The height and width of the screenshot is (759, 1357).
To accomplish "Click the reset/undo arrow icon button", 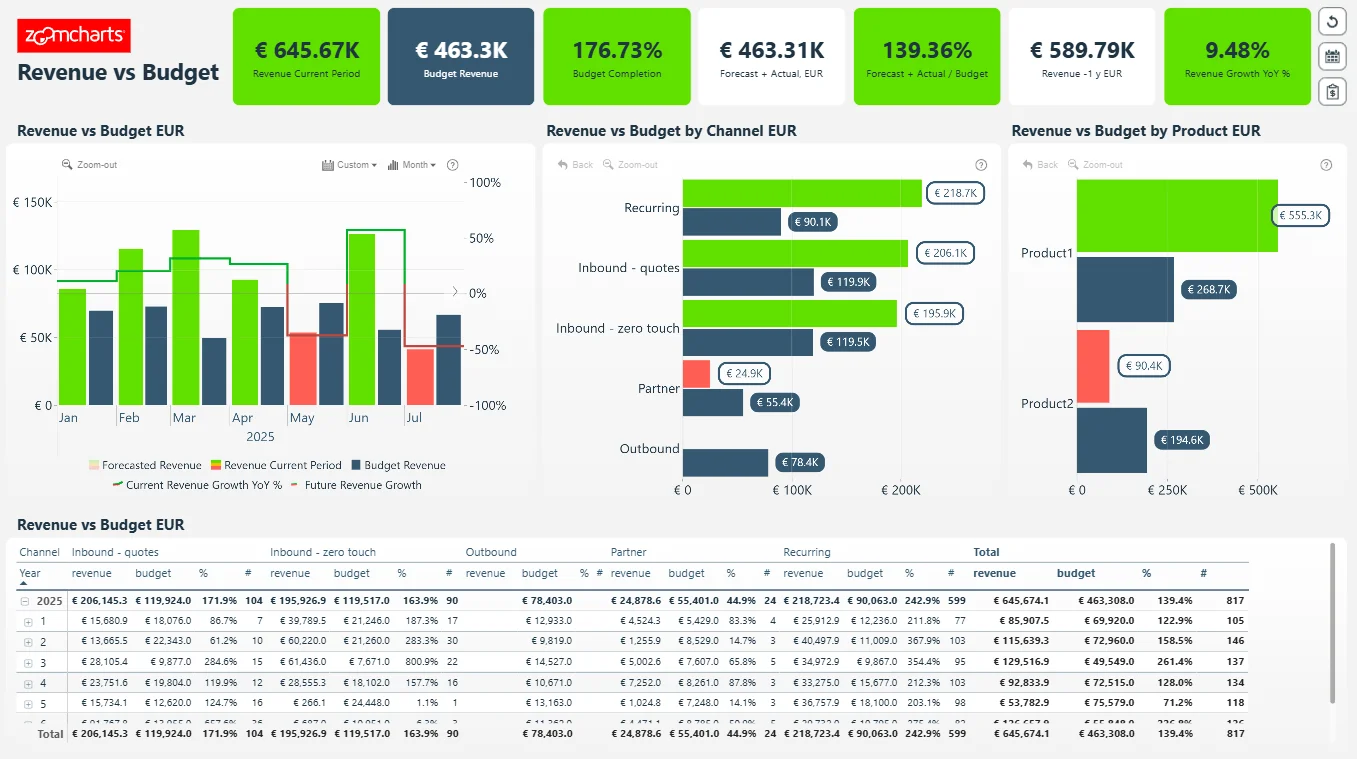I will point(1332,21).
